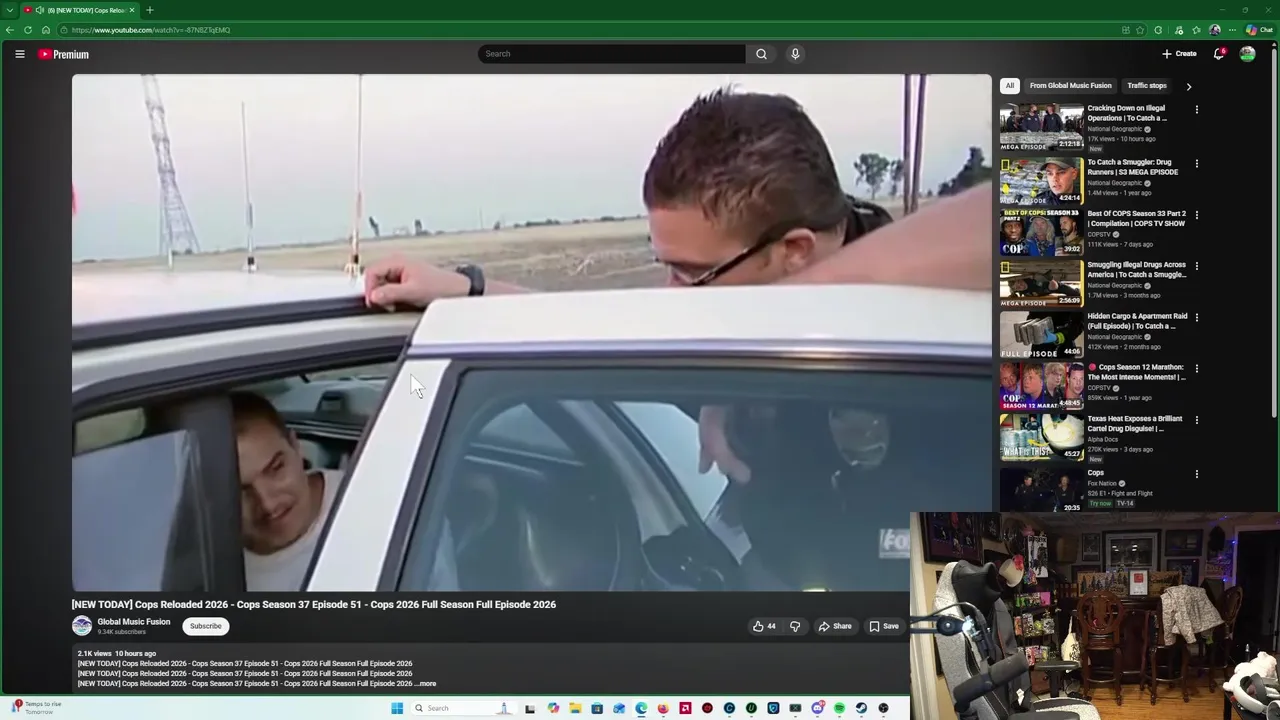Dislike the video with thumbs down
Viewport: 1280px width, 720px height.
click(795, 626)
